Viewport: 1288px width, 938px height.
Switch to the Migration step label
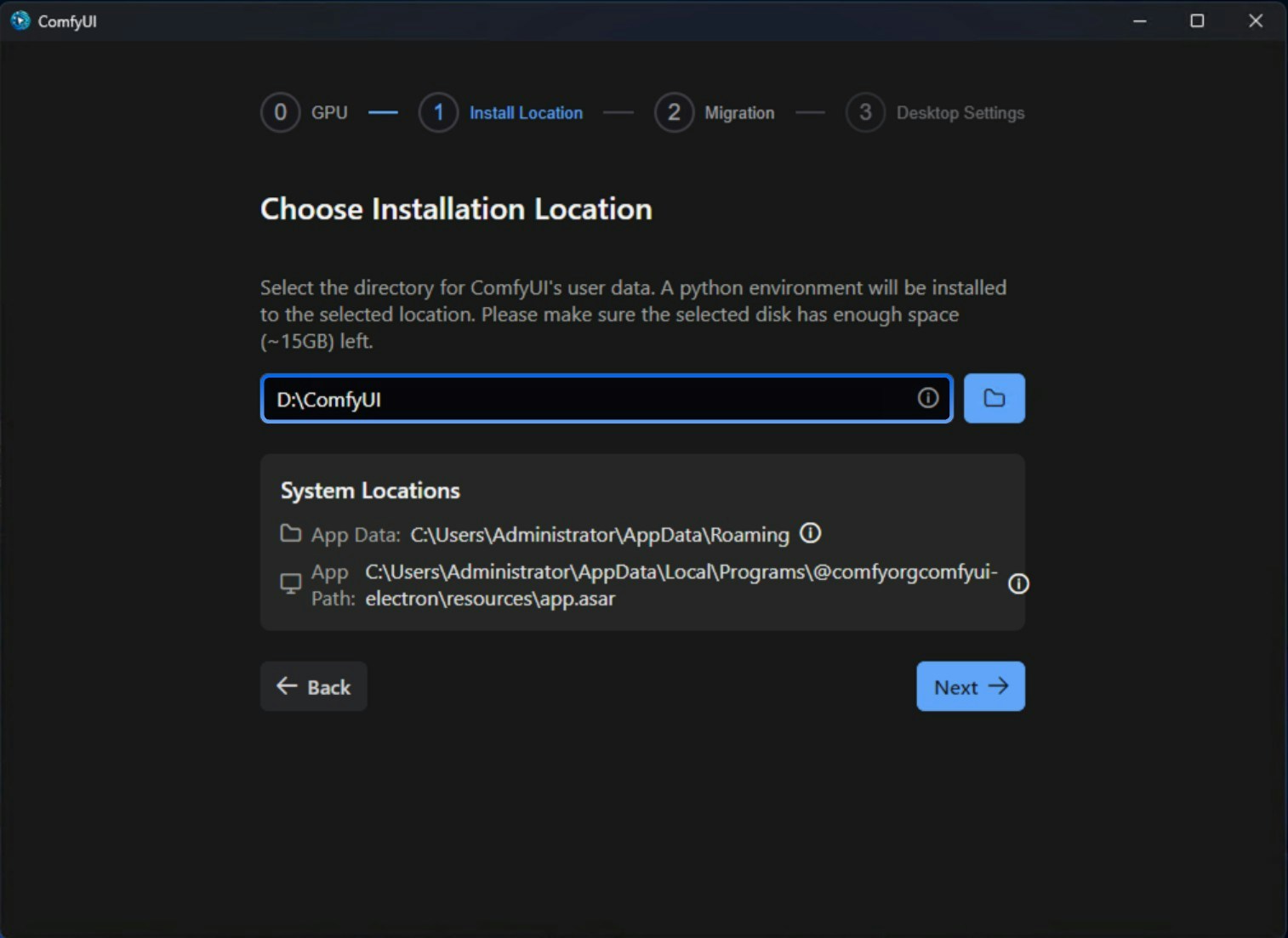(739, 112)
